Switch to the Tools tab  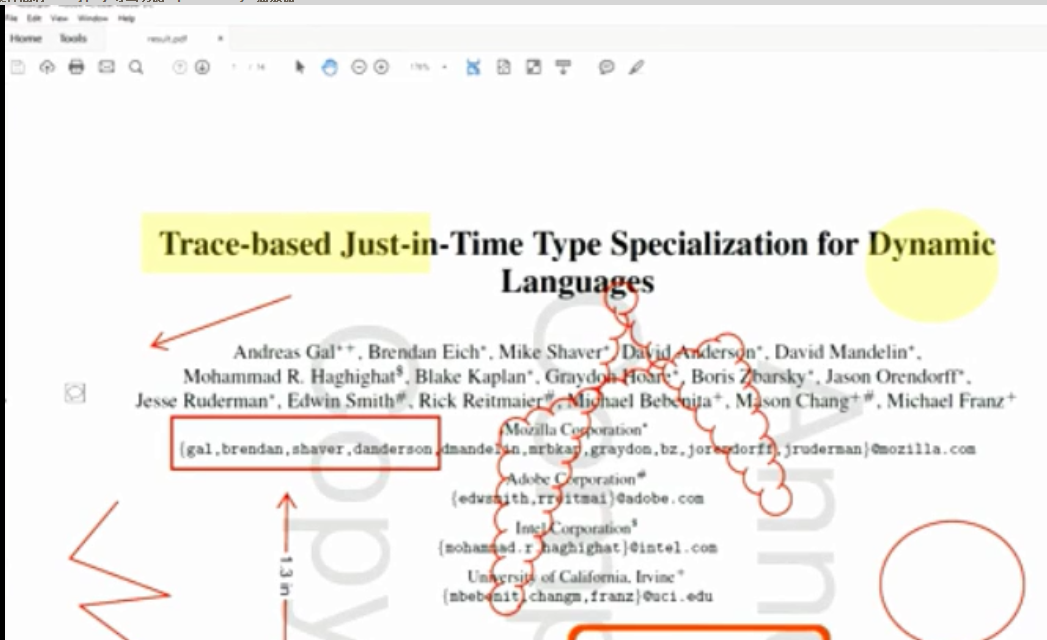pyautogui.click(x=71, y=38)
